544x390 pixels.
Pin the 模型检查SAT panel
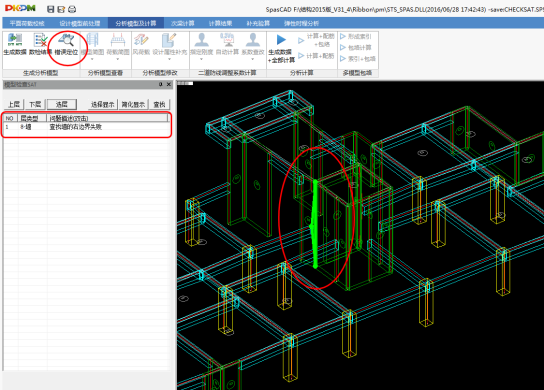pyautogui.click(x=161, y=84)
